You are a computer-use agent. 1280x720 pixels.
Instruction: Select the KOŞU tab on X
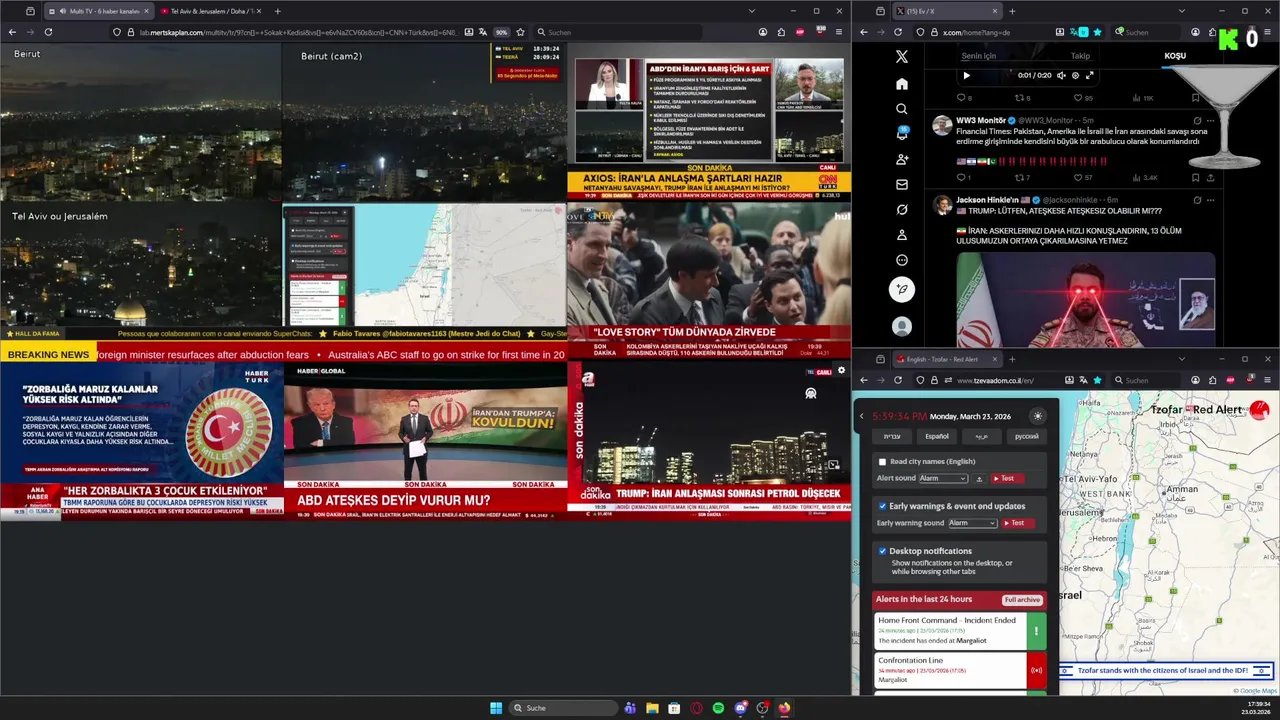(x=1175, y=56)
